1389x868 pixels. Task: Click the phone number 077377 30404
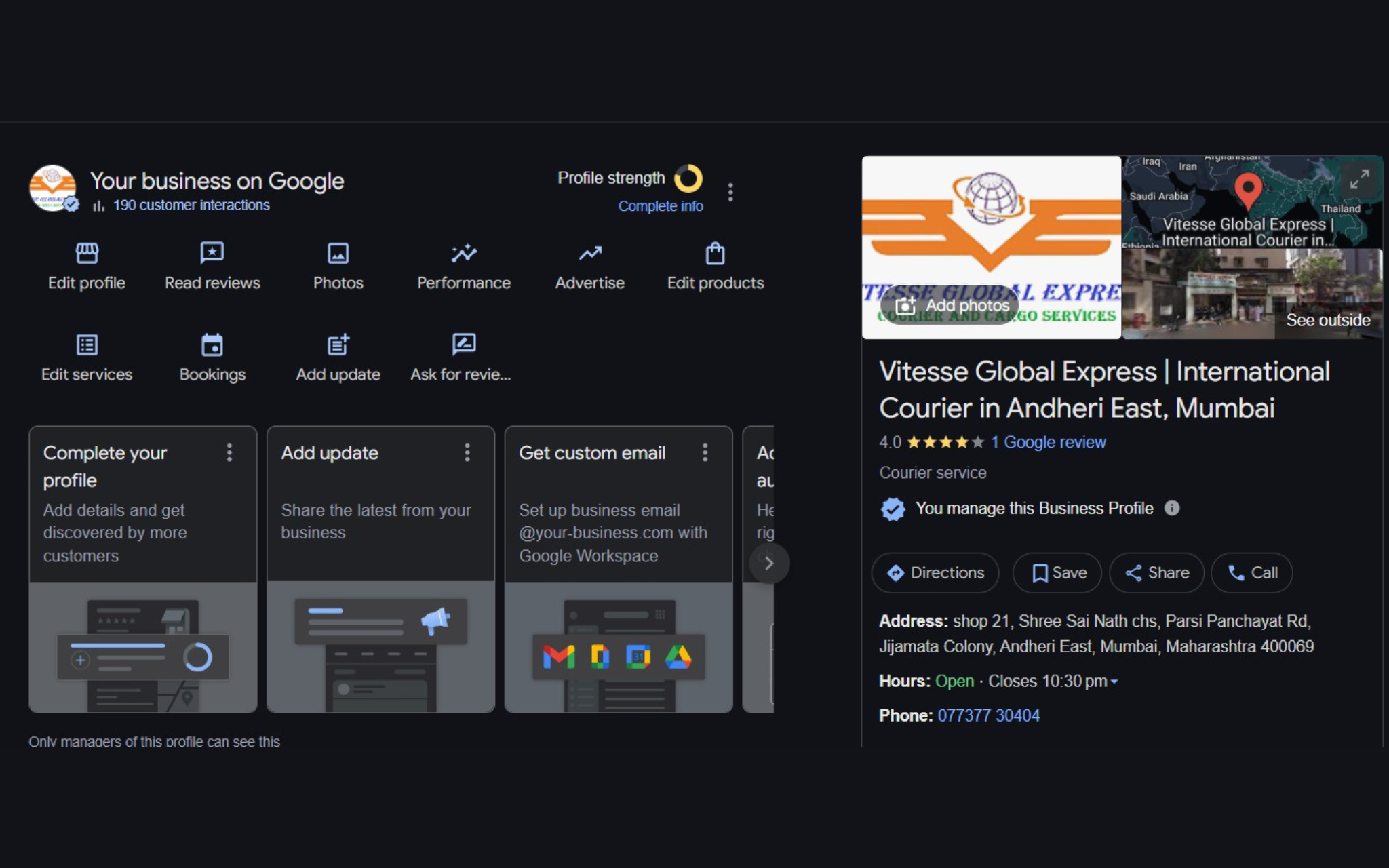pyautogui.click(x=988, y=715)
